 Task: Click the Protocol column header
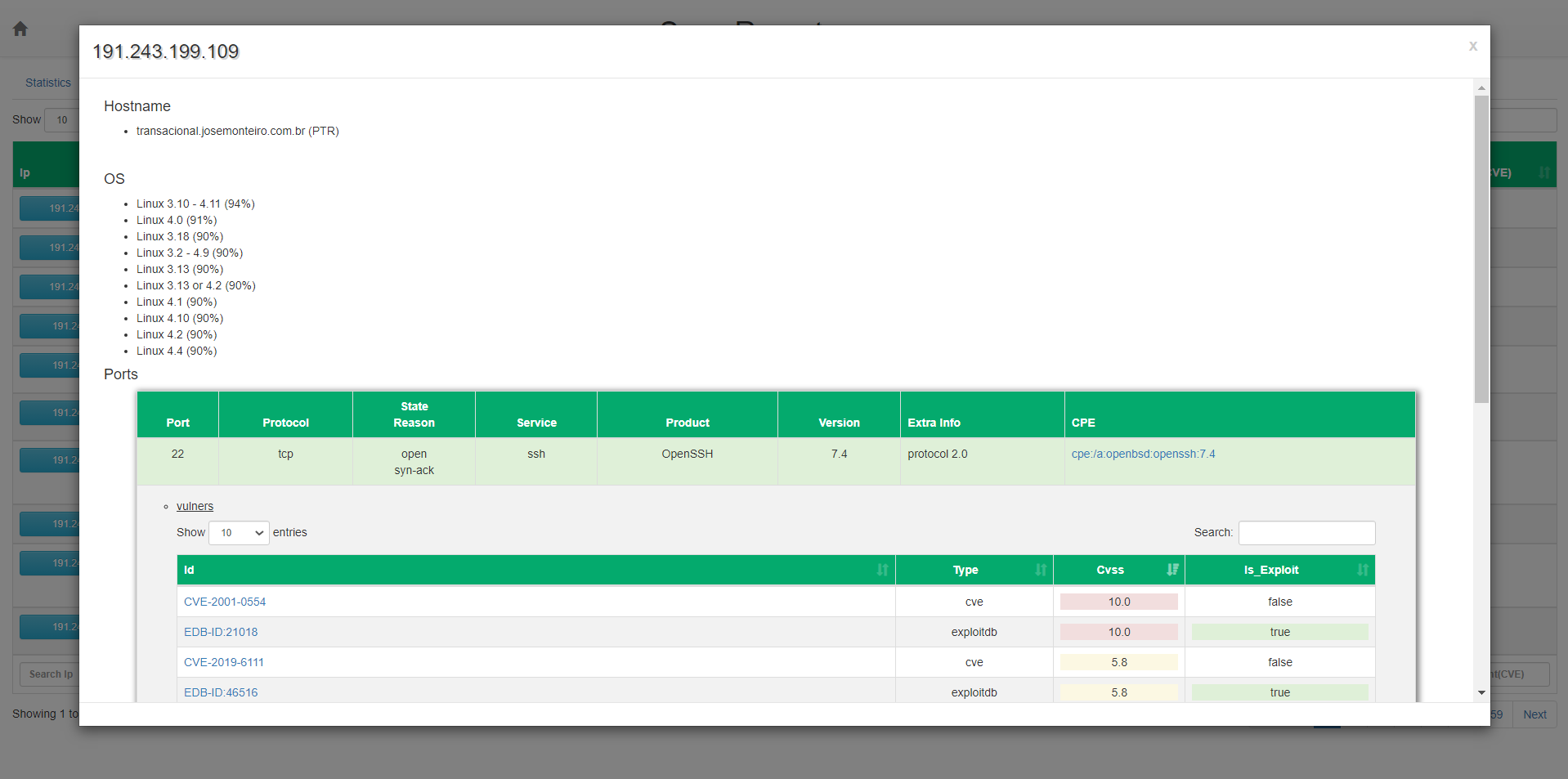285,414
